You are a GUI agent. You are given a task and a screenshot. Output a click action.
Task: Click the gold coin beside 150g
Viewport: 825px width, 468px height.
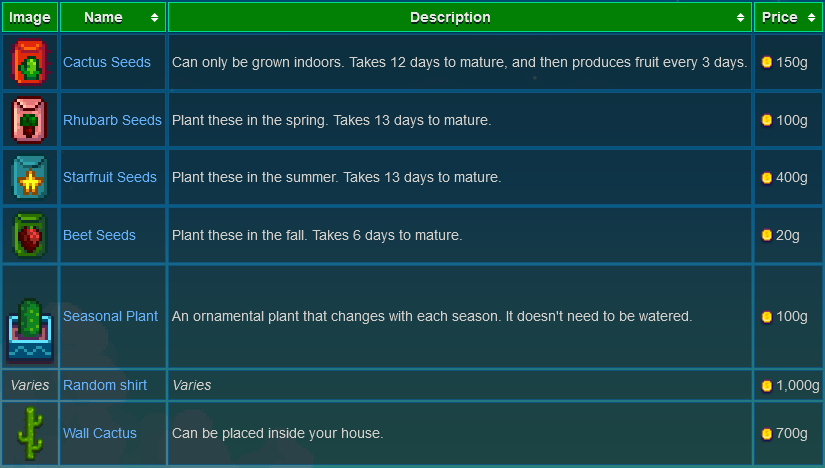coord(767,62)
